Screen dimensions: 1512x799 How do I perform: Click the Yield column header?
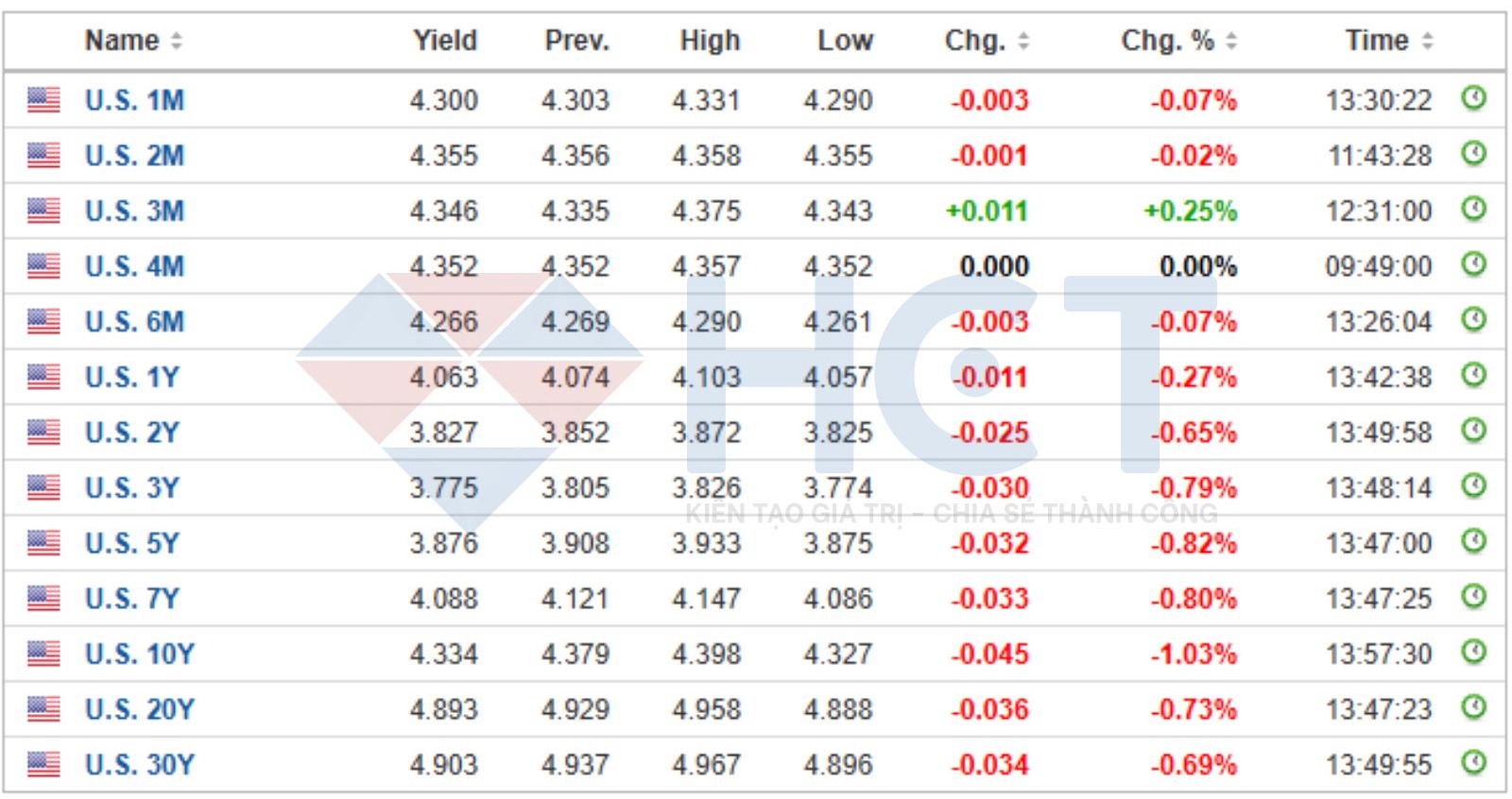[x=444, y=41]
